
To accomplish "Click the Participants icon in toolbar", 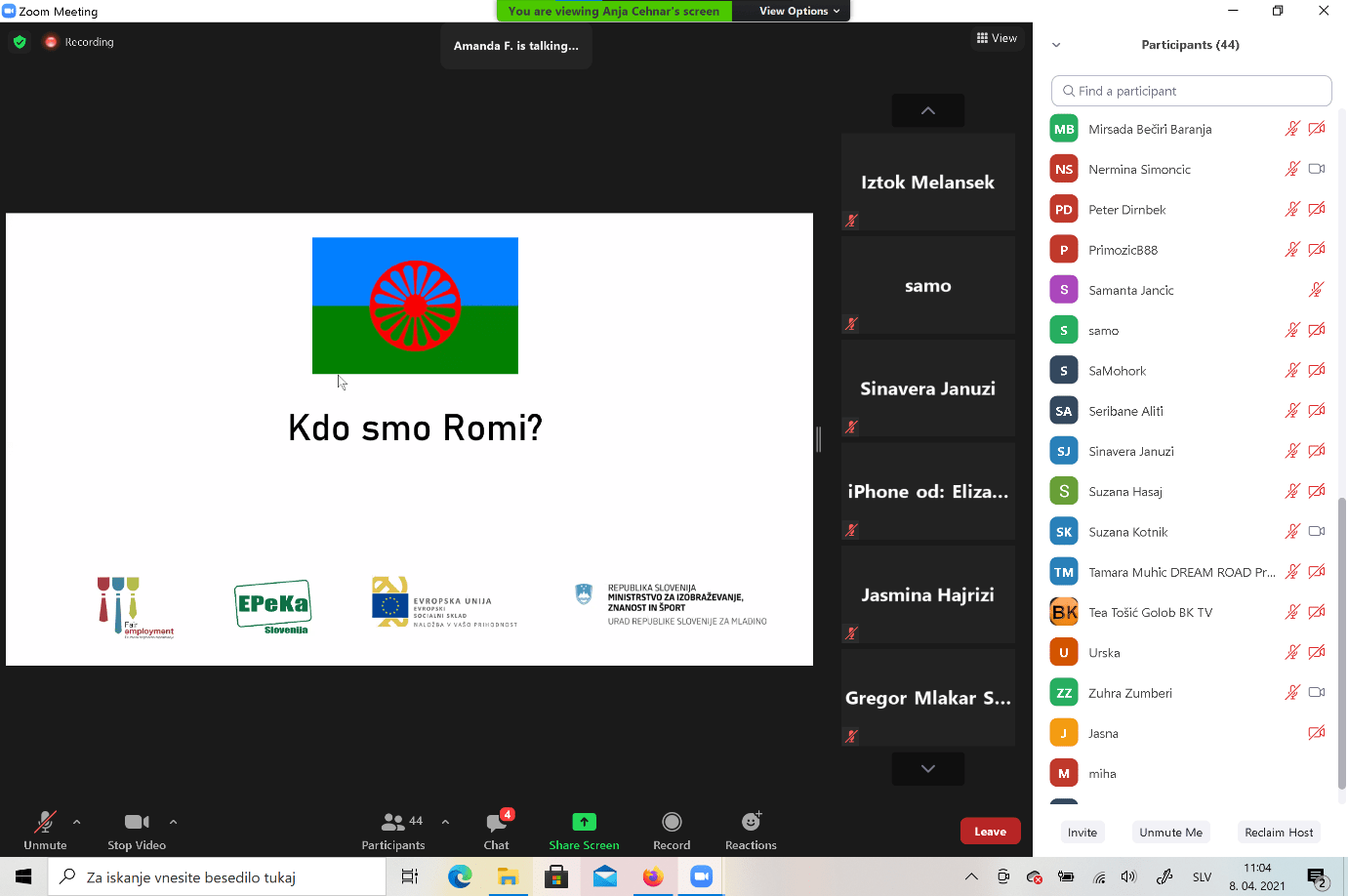I will pos(393,830).
